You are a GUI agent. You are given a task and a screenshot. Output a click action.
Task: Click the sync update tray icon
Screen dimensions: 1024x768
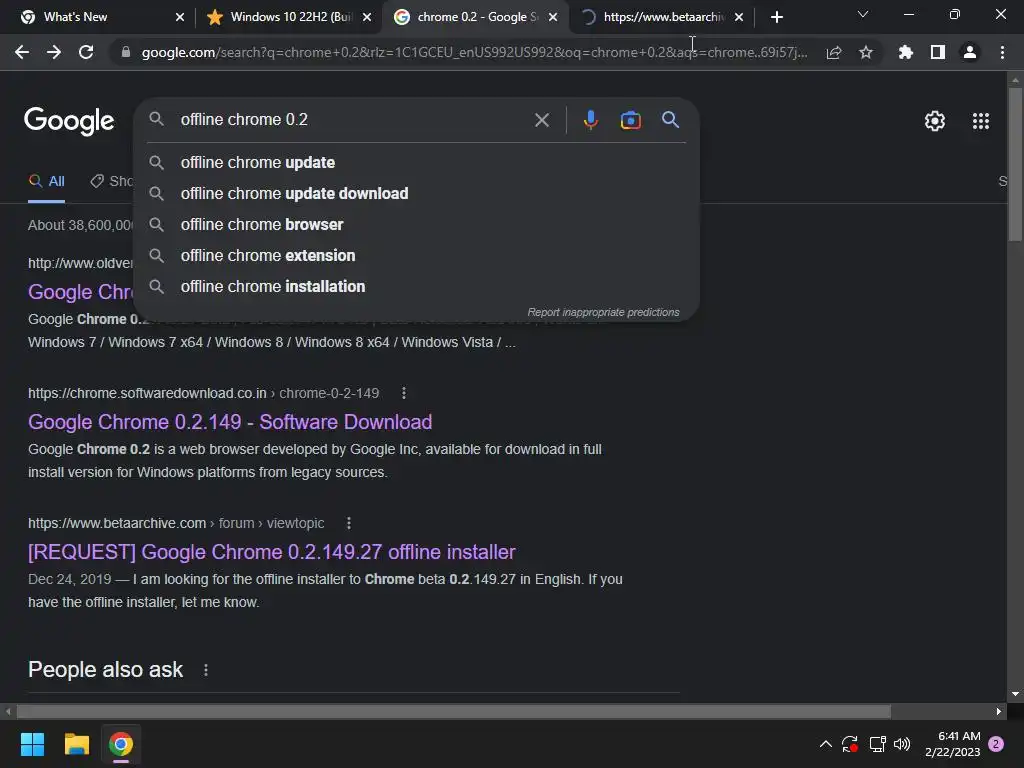[850, 744]
